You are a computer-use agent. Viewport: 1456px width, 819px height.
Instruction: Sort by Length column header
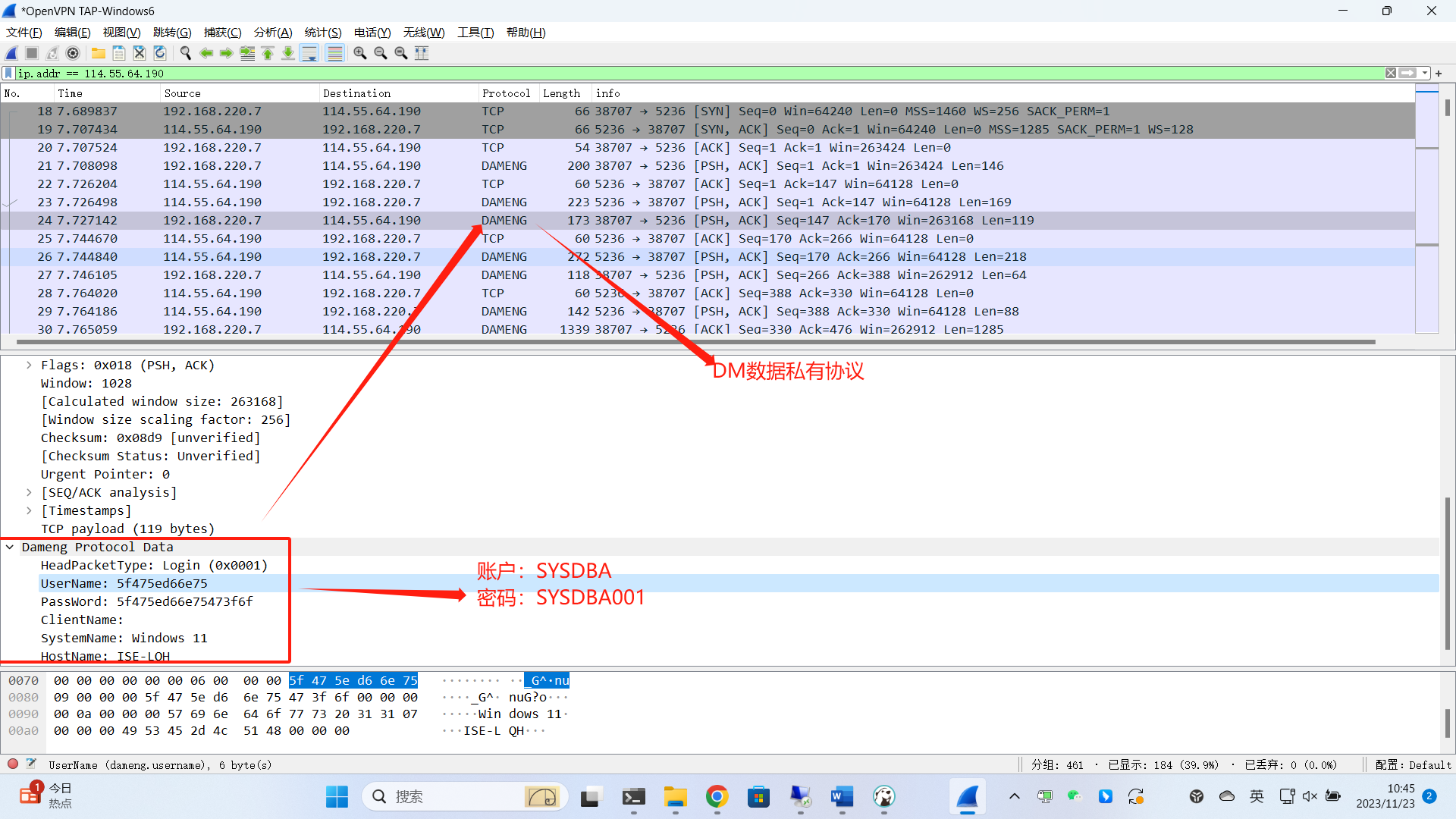[x=566, y=93]
